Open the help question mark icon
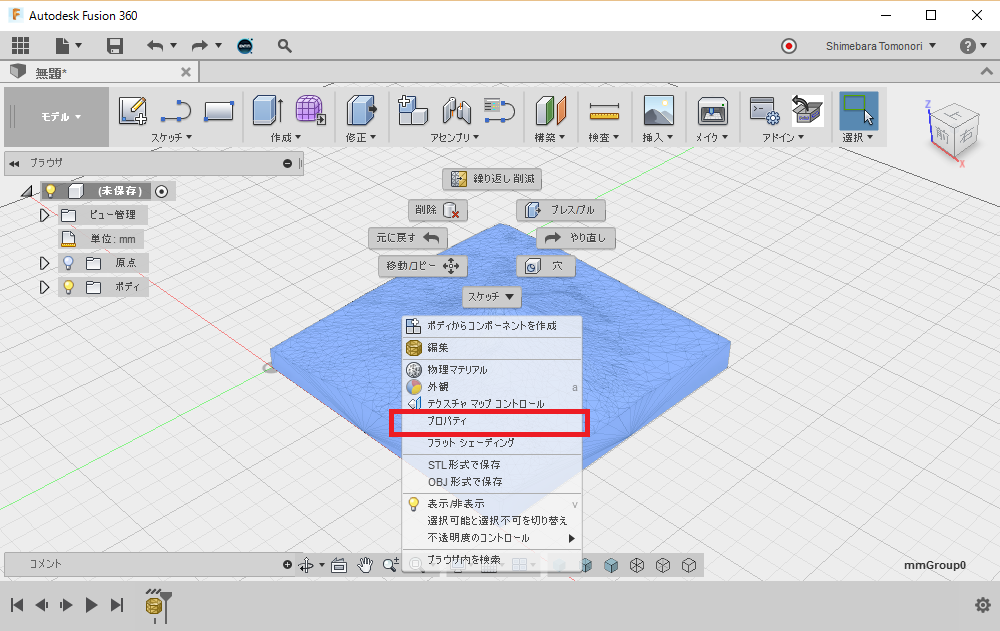This screenshot has height=631, width=1000. pyautogui.click(x=967, y=46)
